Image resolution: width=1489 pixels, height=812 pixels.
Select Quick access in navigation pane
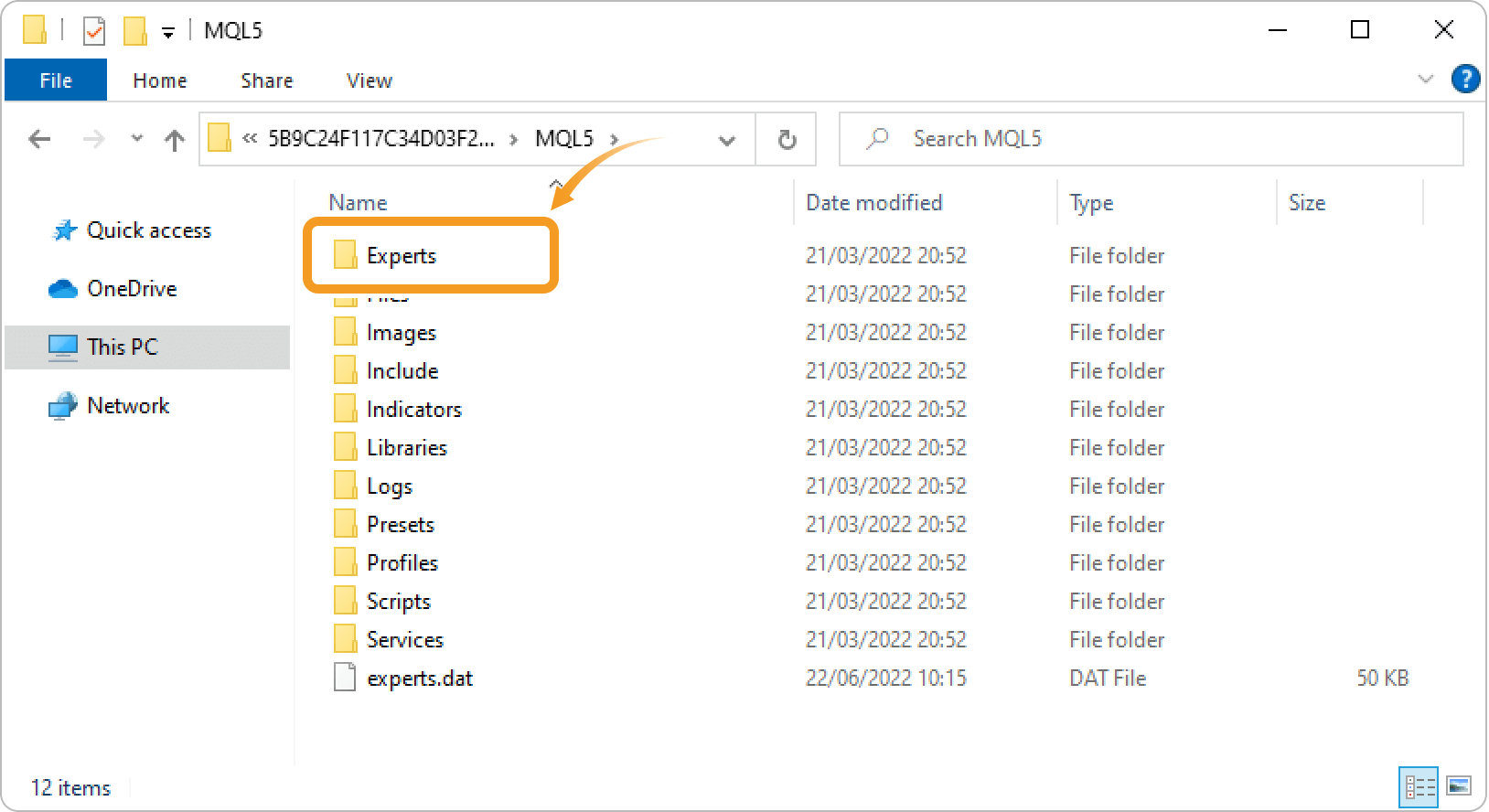click(x=148, y=230)
